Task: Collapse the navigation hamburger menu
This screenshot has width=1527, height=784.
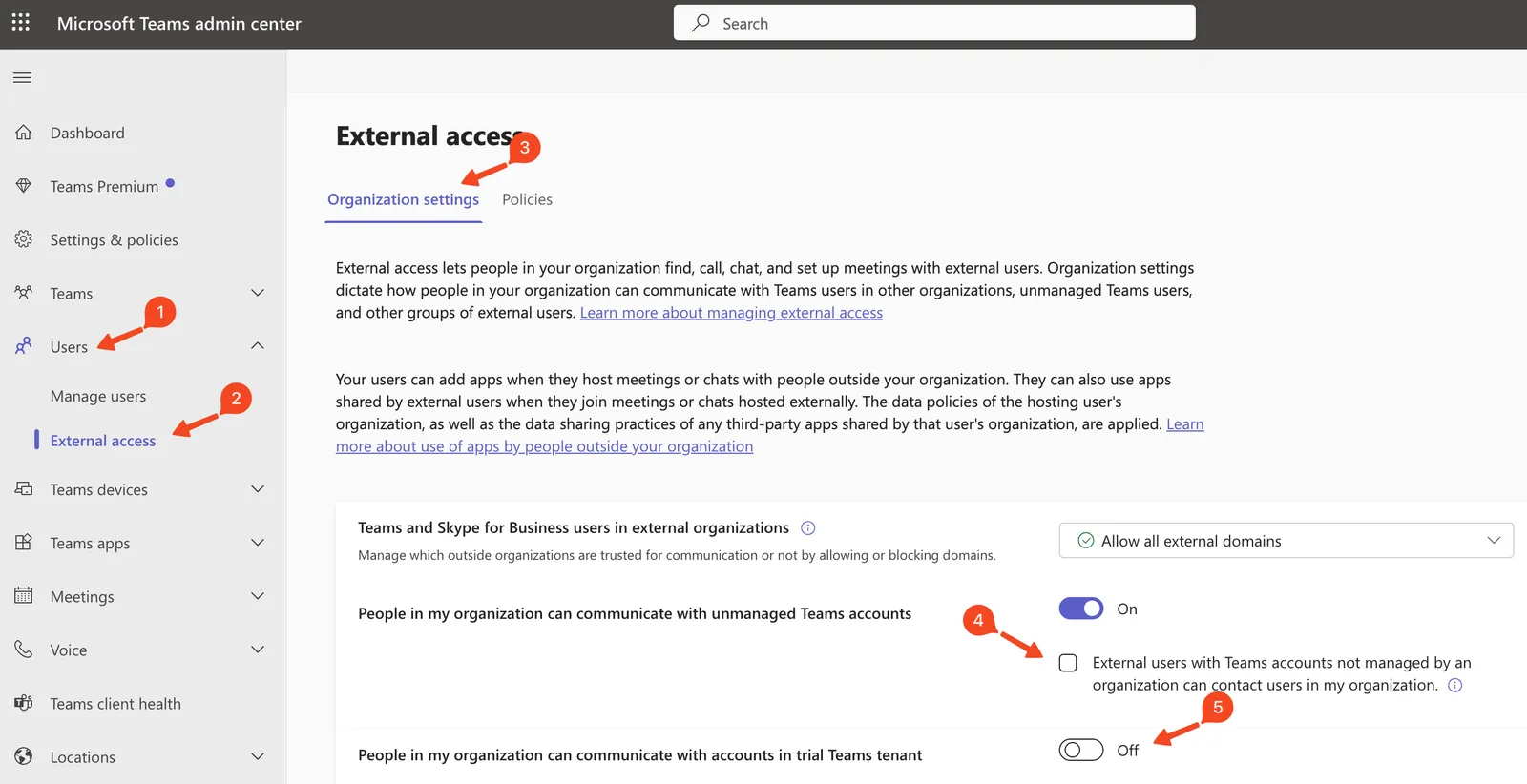Action: 23,77
